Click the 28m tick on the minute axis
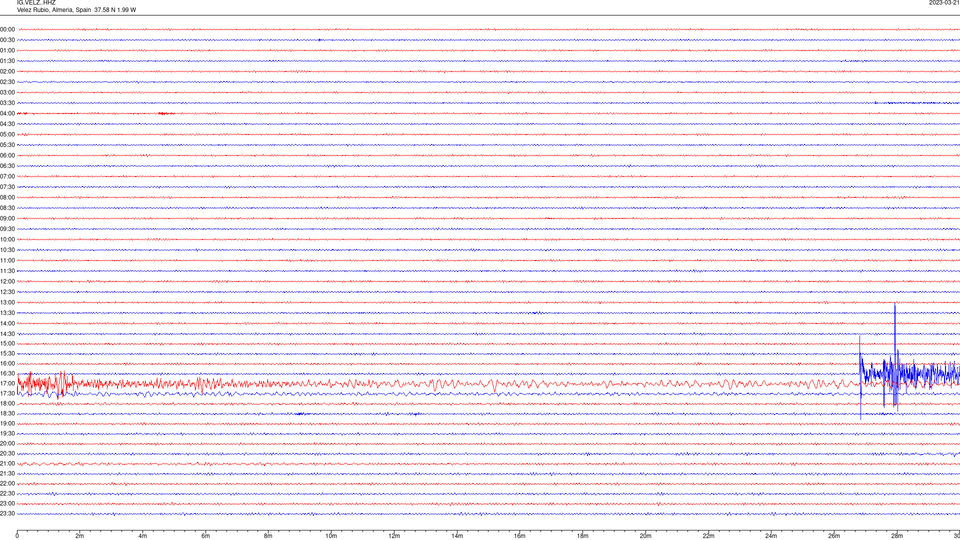The height and width of the screenshot is (540, 960). (897, 536)
